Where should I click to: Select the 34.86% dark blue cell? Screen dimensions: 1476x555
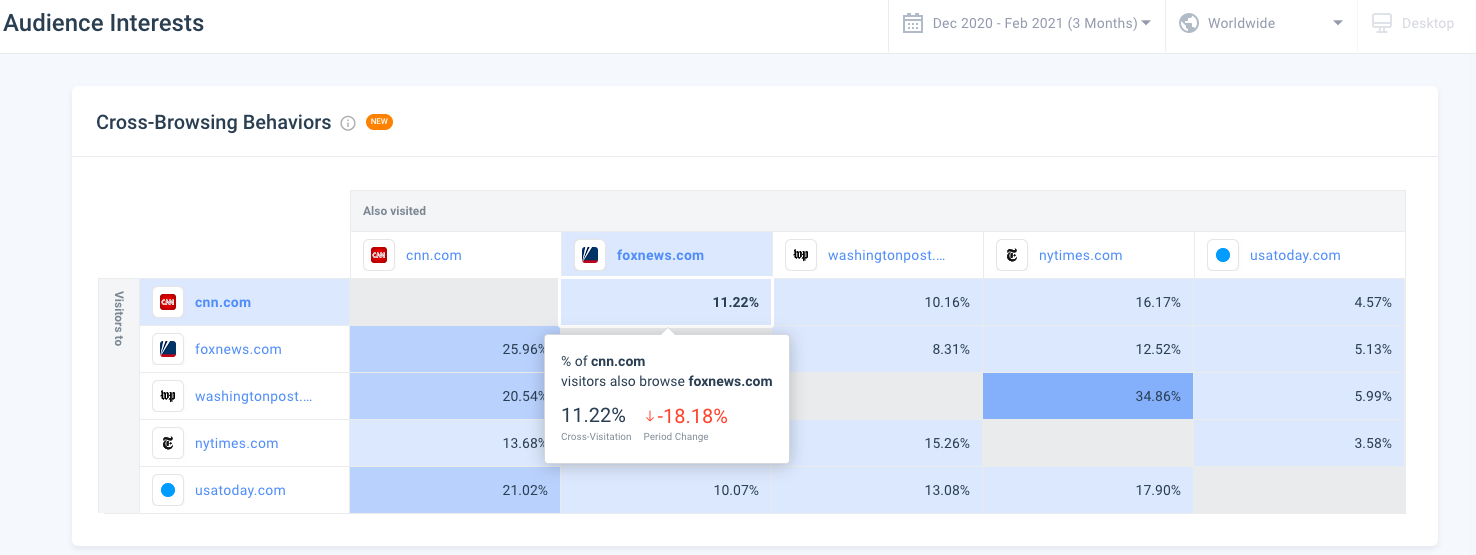pos(1088,396)
